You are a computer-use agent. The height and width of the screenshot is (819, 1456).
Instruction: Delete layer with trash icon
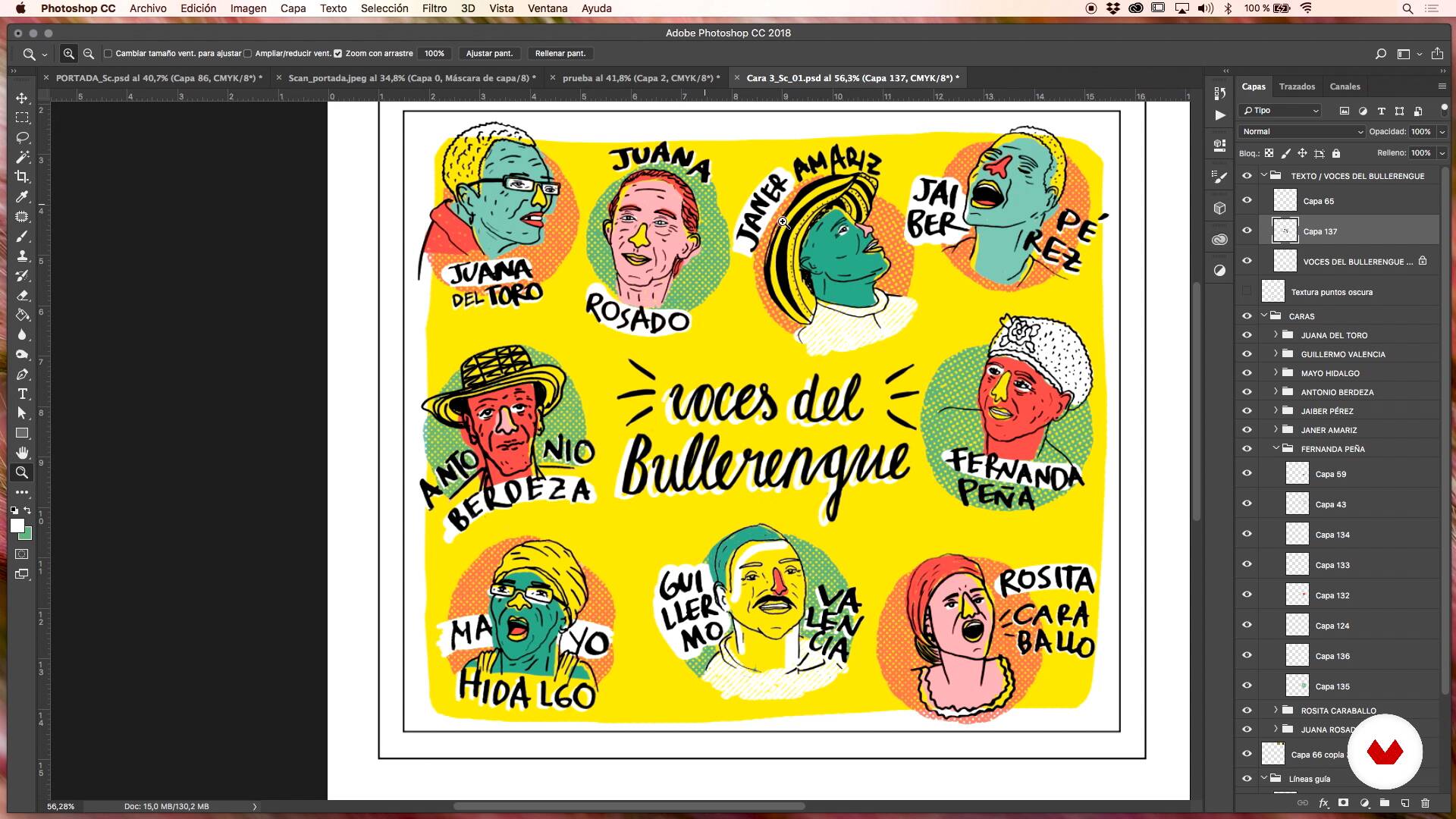coord(1425,803)
